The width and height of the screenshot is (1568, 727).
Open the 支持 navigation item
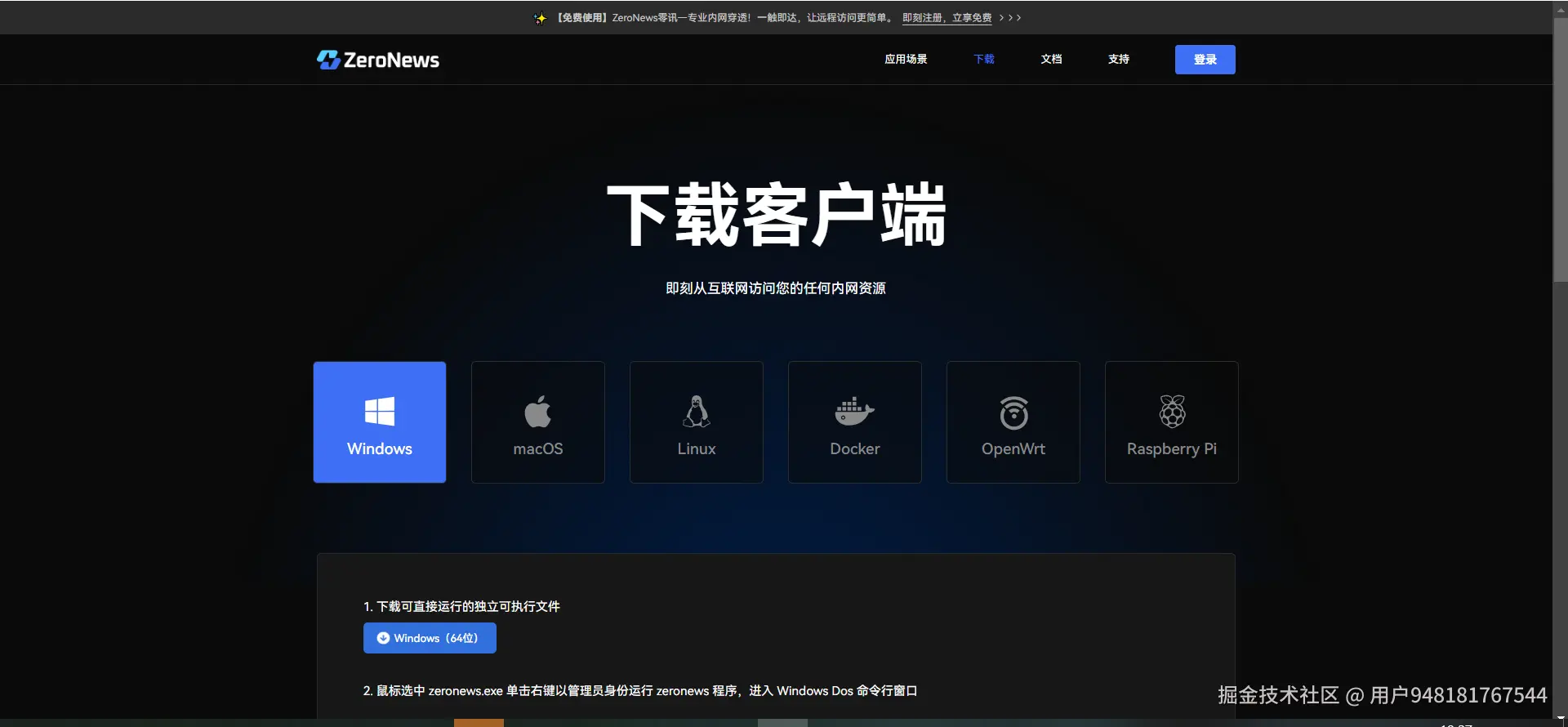tap(1119, 59)
